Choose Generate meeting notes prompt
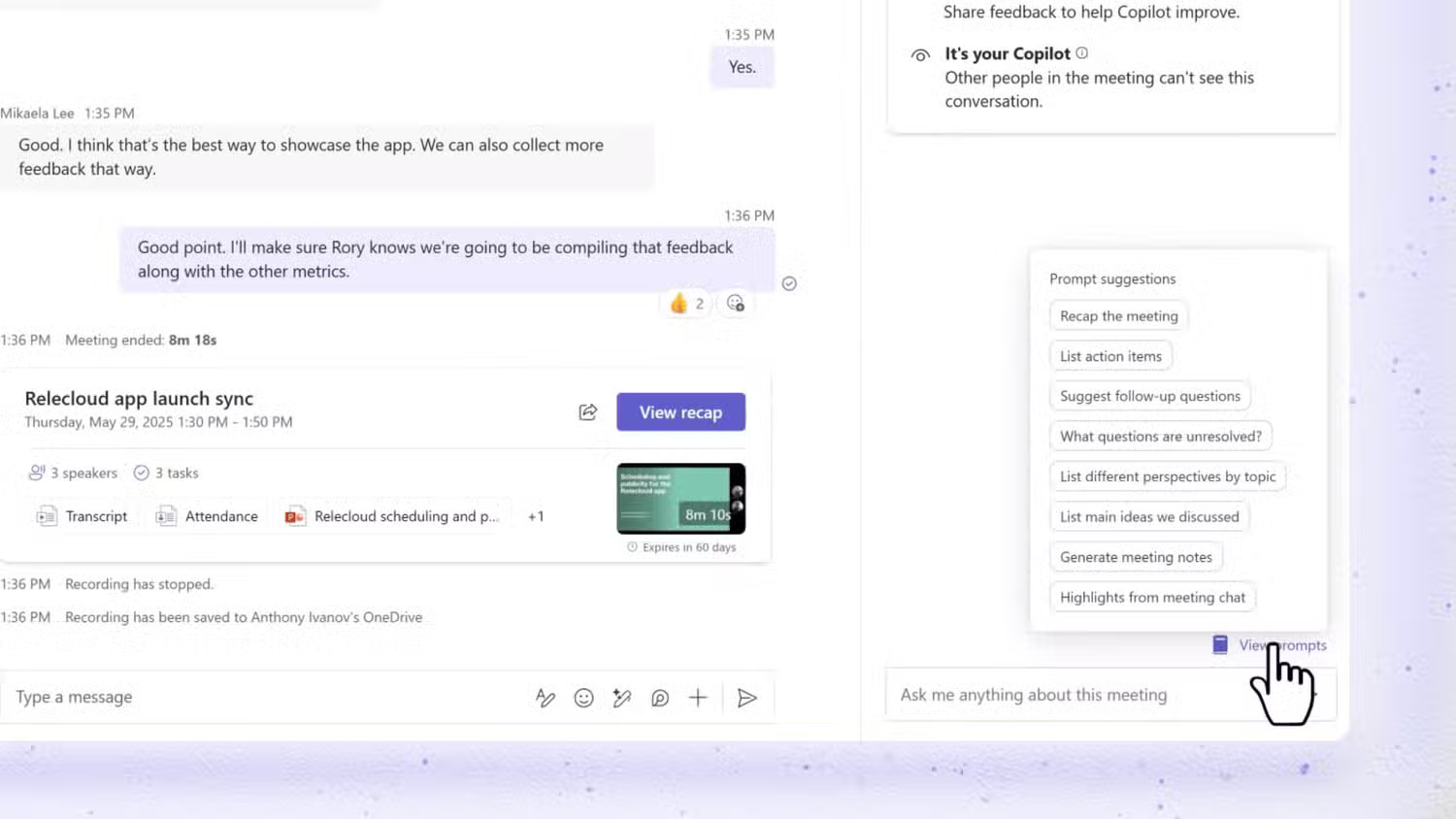This screenshot has width=1456, height=819. (1136, 557)
